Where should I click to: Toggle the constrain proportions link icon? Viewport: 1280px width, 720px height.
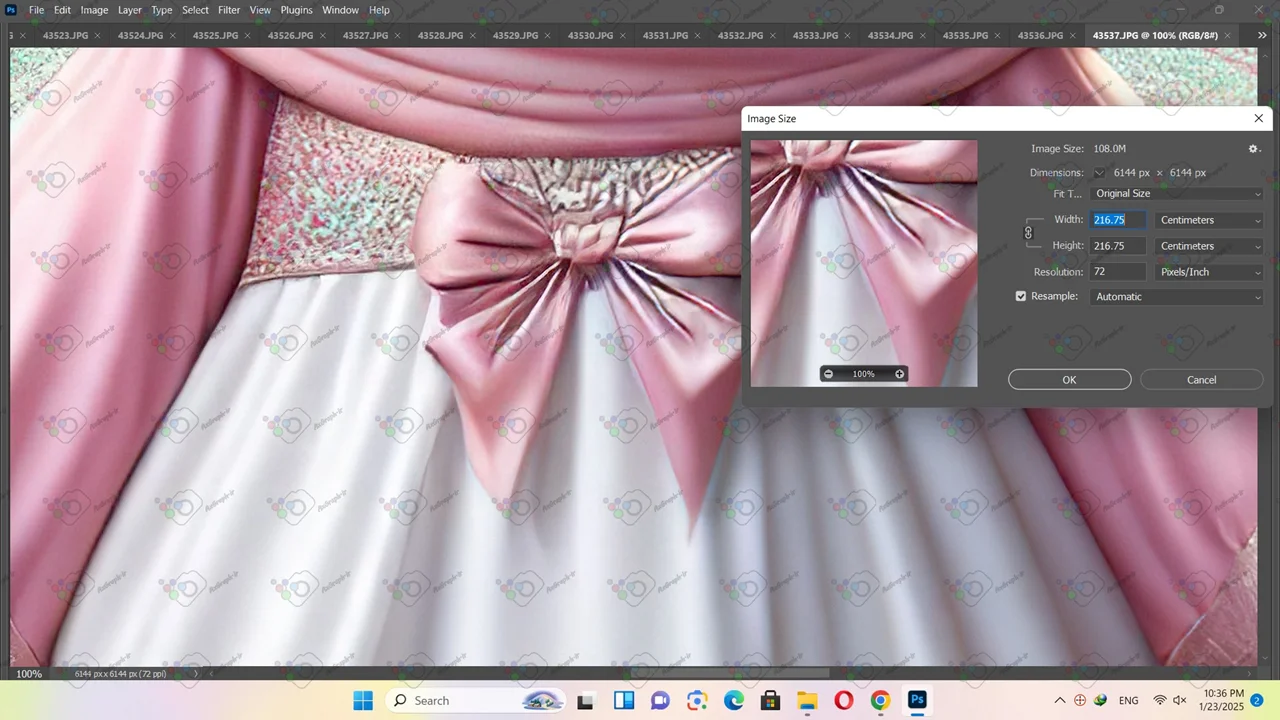(x=1028, y=233)
